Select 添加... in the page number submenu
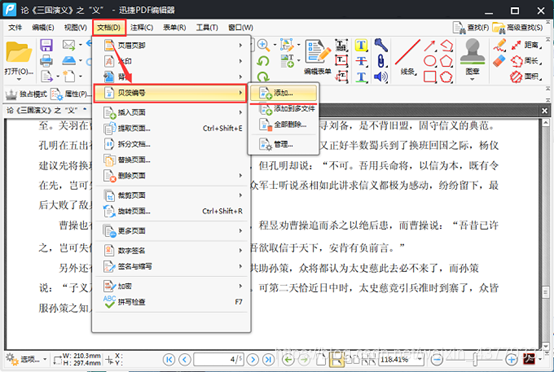The width and height of the screenshot is (554, 372). coord(284,93)
